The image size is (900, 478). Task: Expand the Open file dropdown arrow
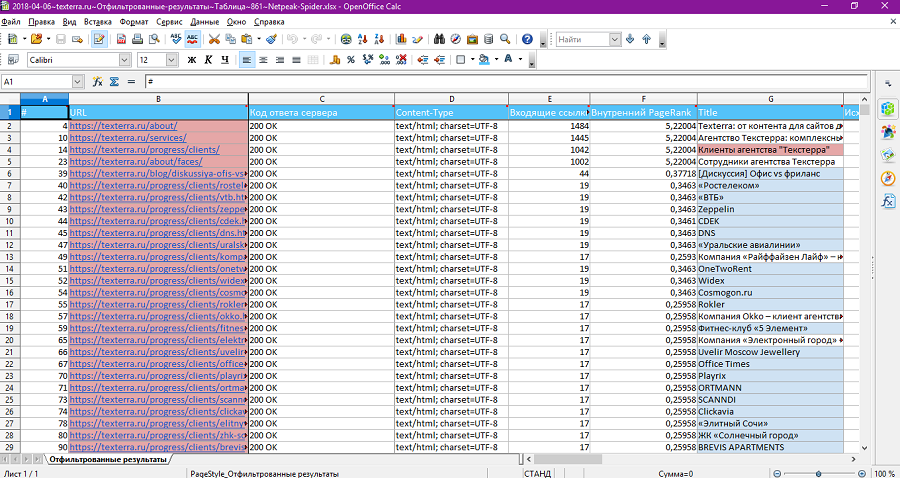(48, 39)
